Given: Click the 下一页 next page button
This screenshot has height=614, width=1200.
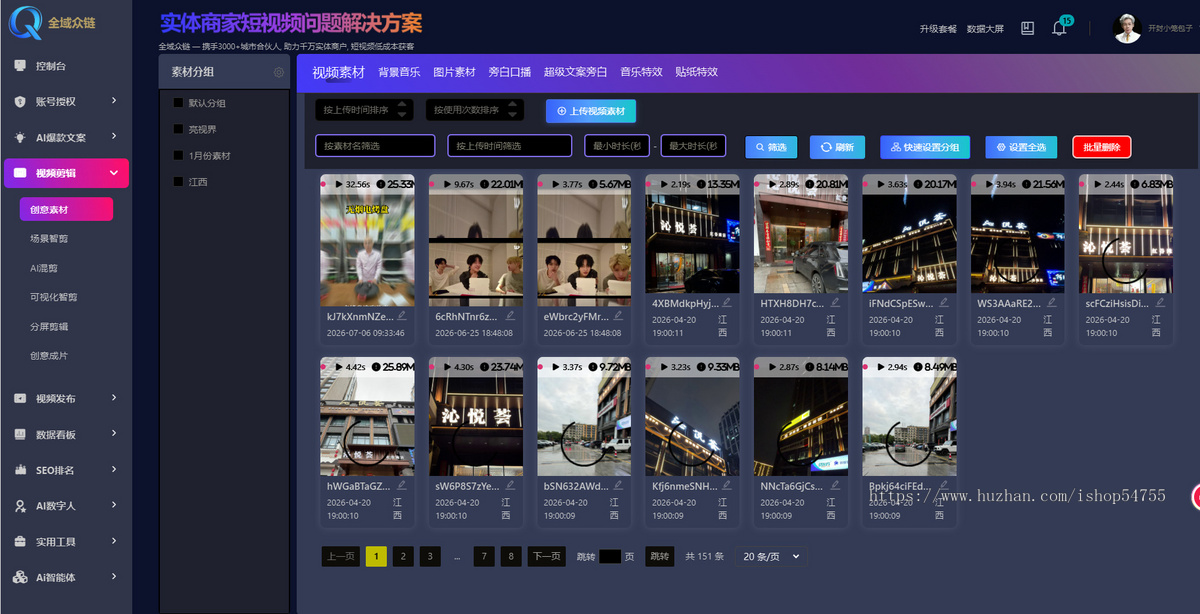Looking at the screenshot, I should [x=546, y=557].
